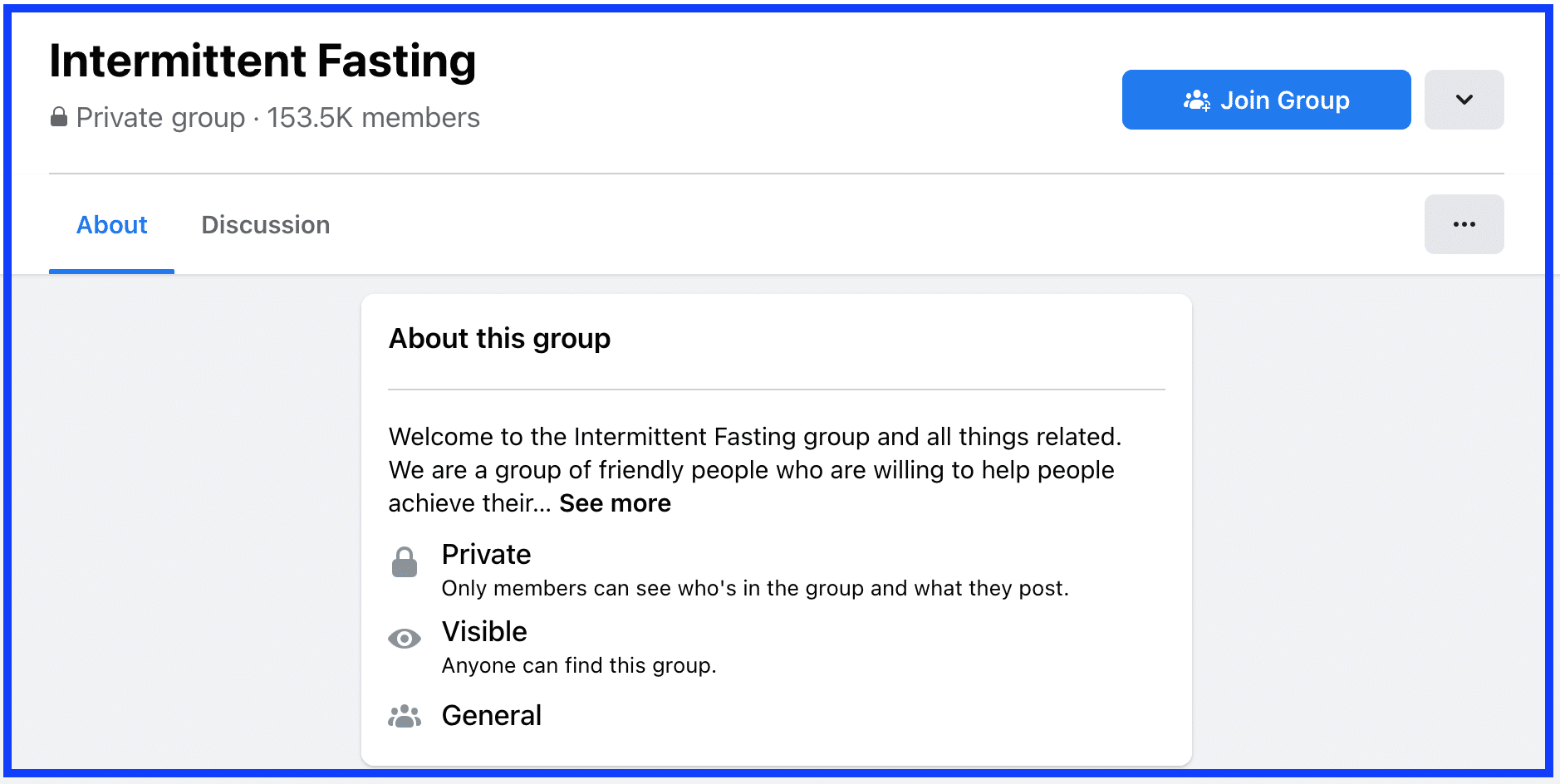Image resolution: width=1560 pixels, height=784 pixels.
Task: Click the About this group heading
Action: [499, 339]
